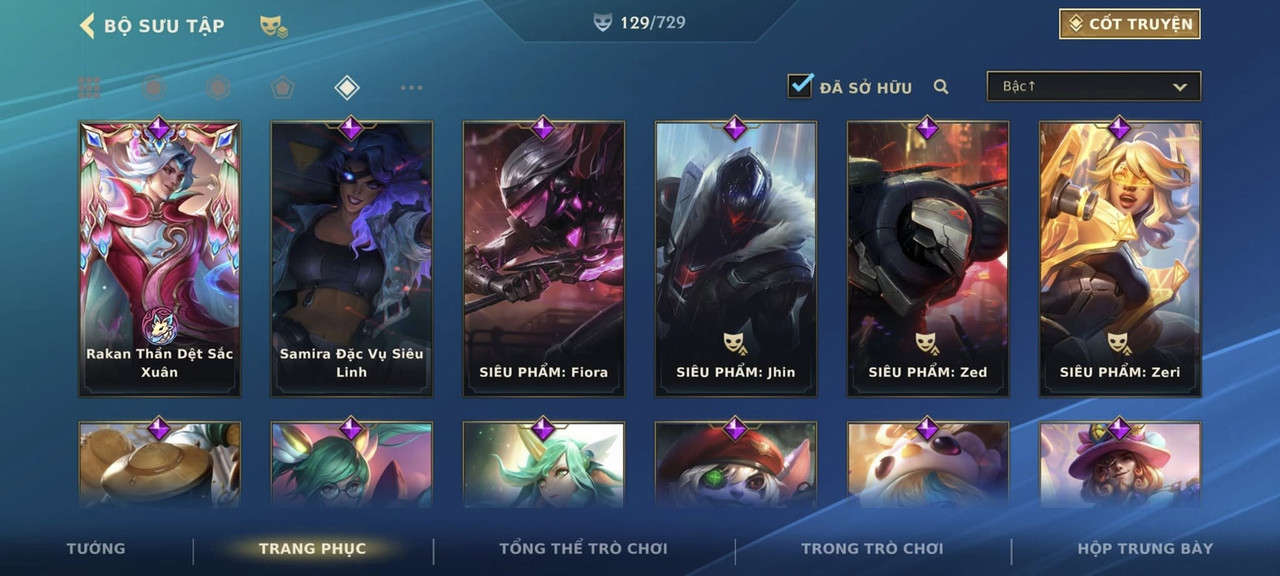The width and height of the screenshot is (1280, 576).
Task: Select the pentagon rarity filter icon
Action: (x=282, y=88)
